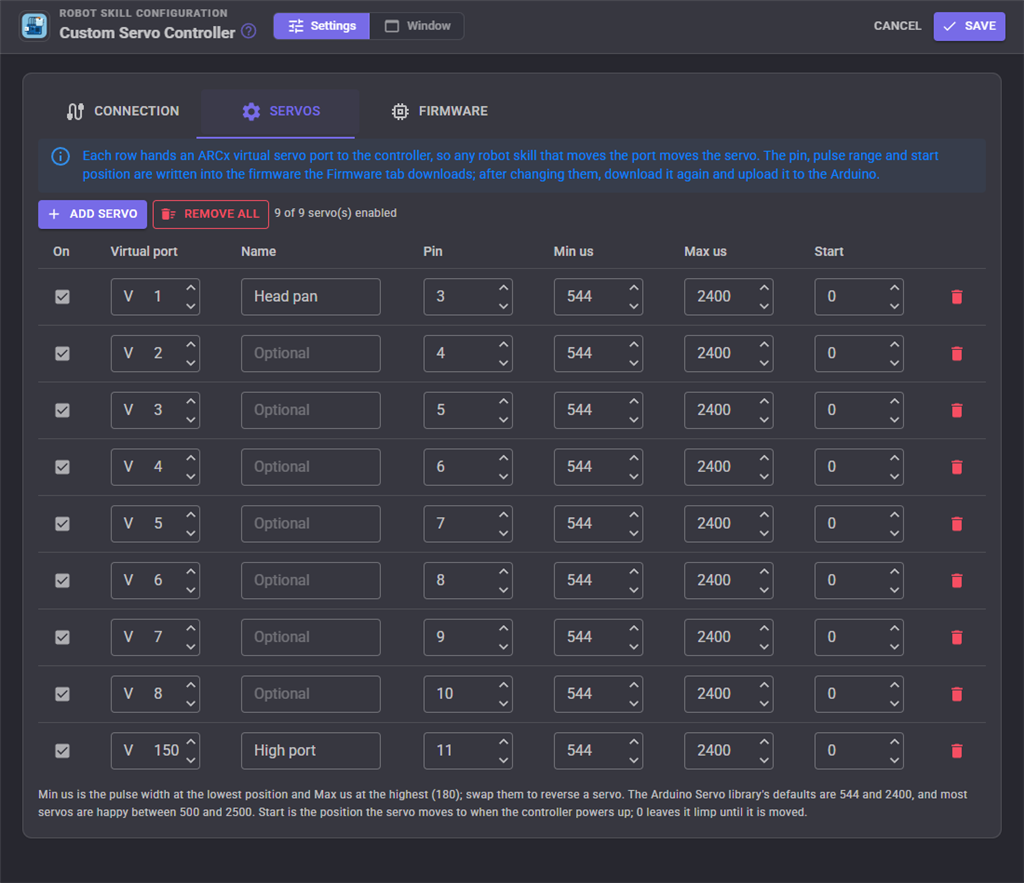Screen dimensions: 1024x883
Task: Uncheck the V 6 servo checkbox
Action: click(62, 581)
